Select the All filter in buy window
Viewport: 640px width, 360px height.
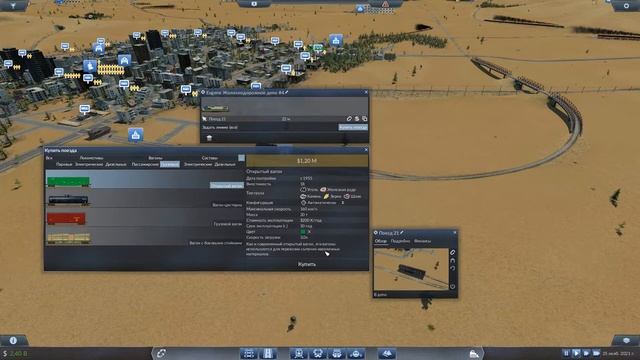[49, 158]
